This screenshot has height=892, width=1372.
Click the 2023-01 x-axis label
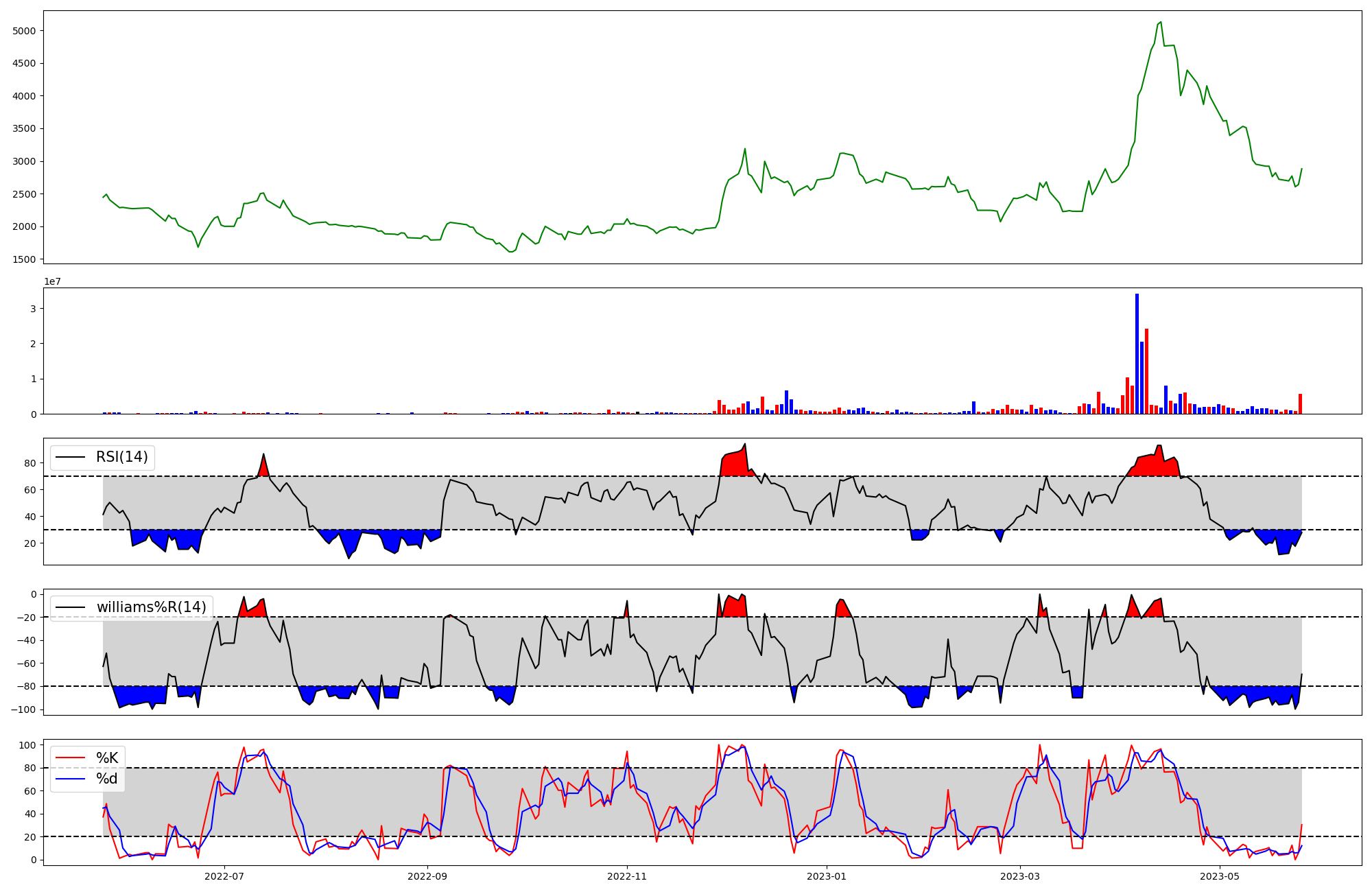click(827, 876)
